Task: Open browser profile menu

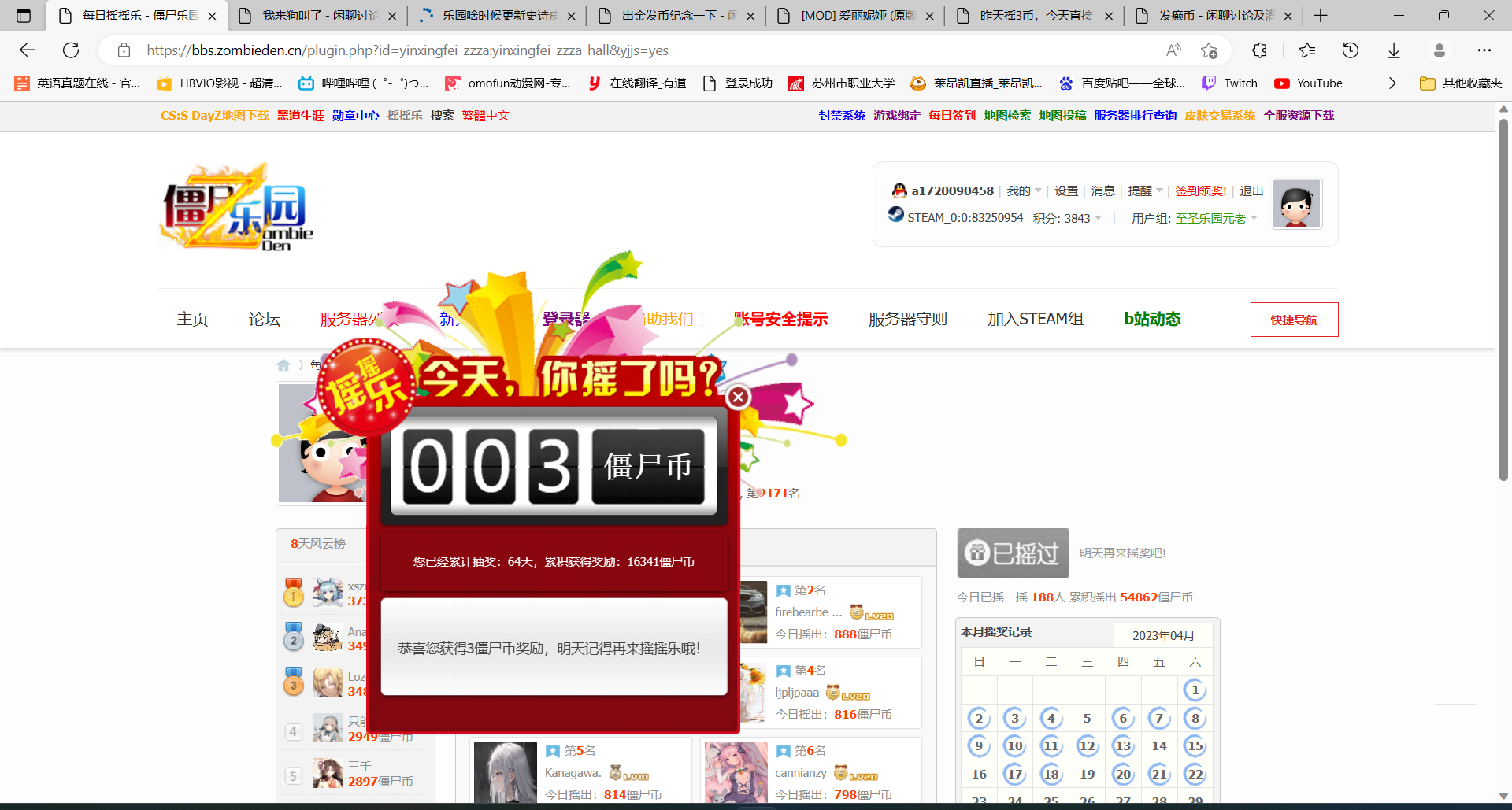Action: pyautogui.click(x=1440, y=50)
